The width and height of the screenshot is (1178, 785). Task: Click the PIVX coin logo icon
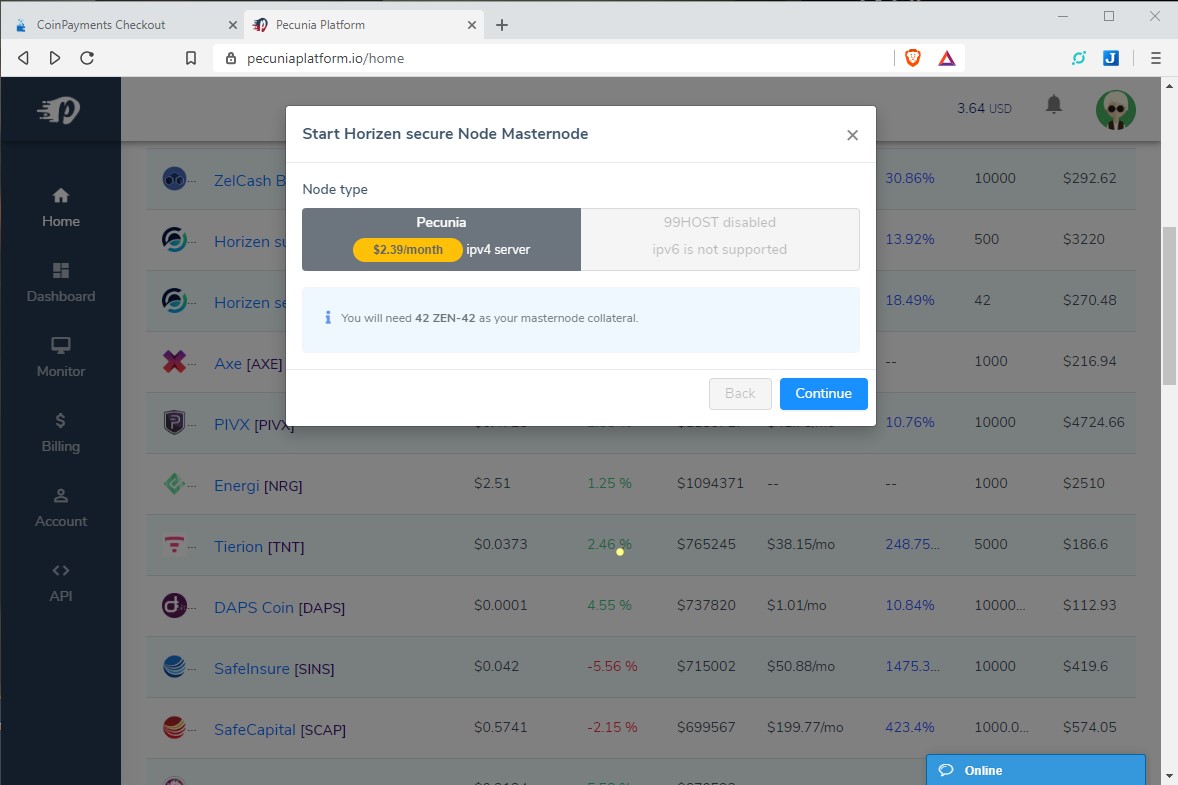pyautogui.click(x=174, y=422)
